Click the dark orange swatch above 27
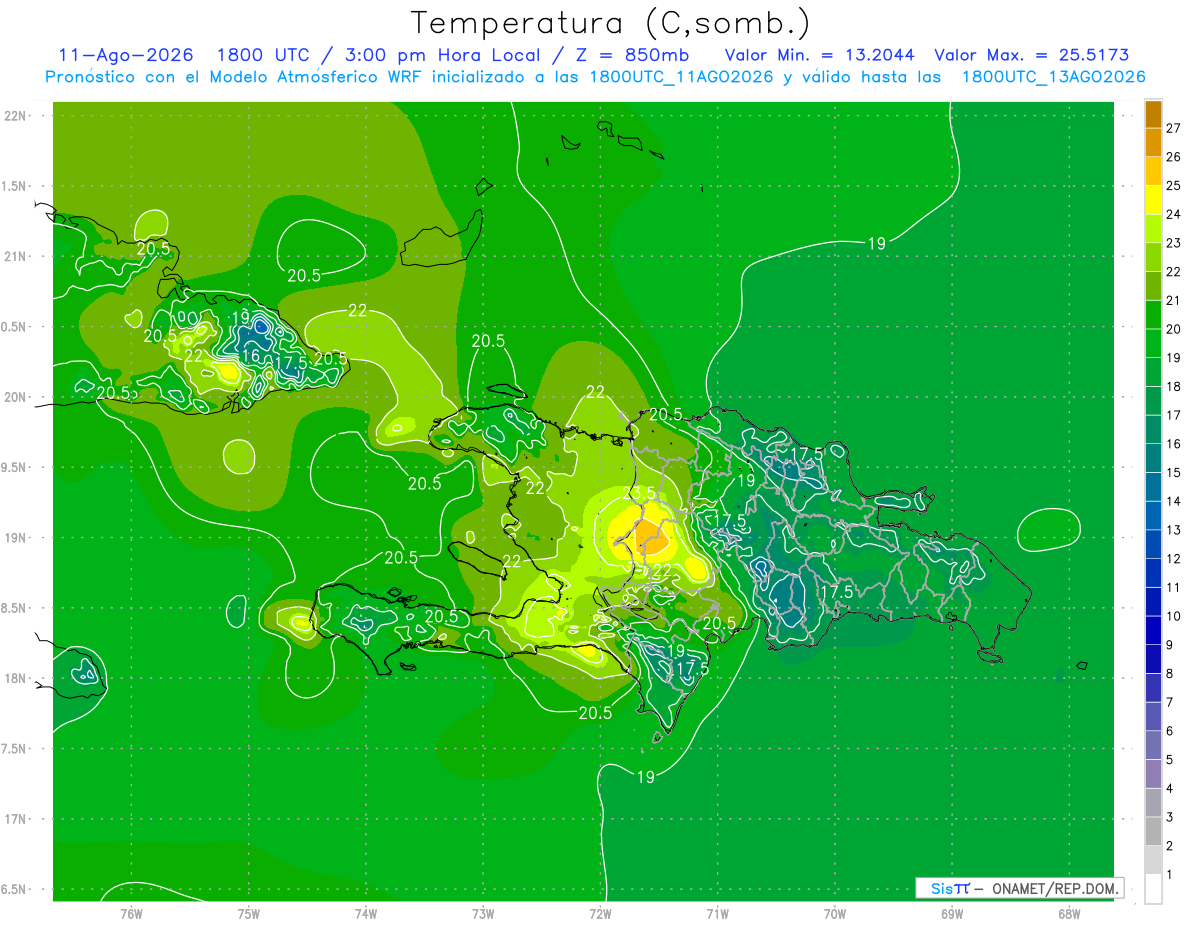This screenshot has width=1200, height=927. (x=1153, y=114)
